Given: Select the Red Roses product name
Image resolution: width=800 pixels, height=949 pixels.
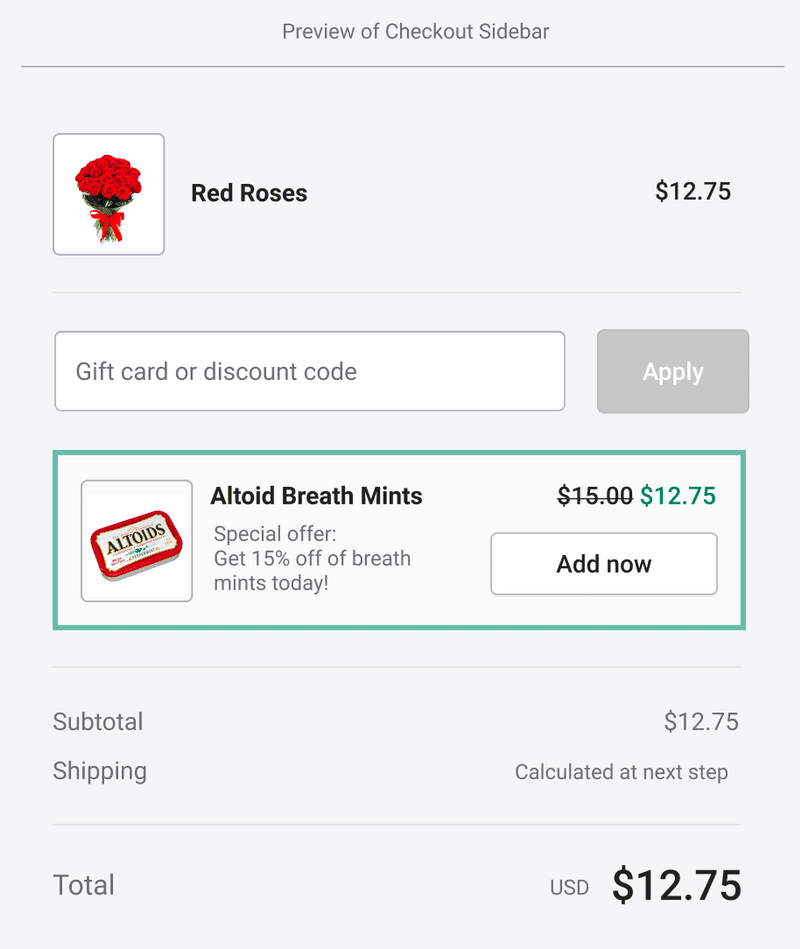Looking at the screenshot, I should click(249, 193).
